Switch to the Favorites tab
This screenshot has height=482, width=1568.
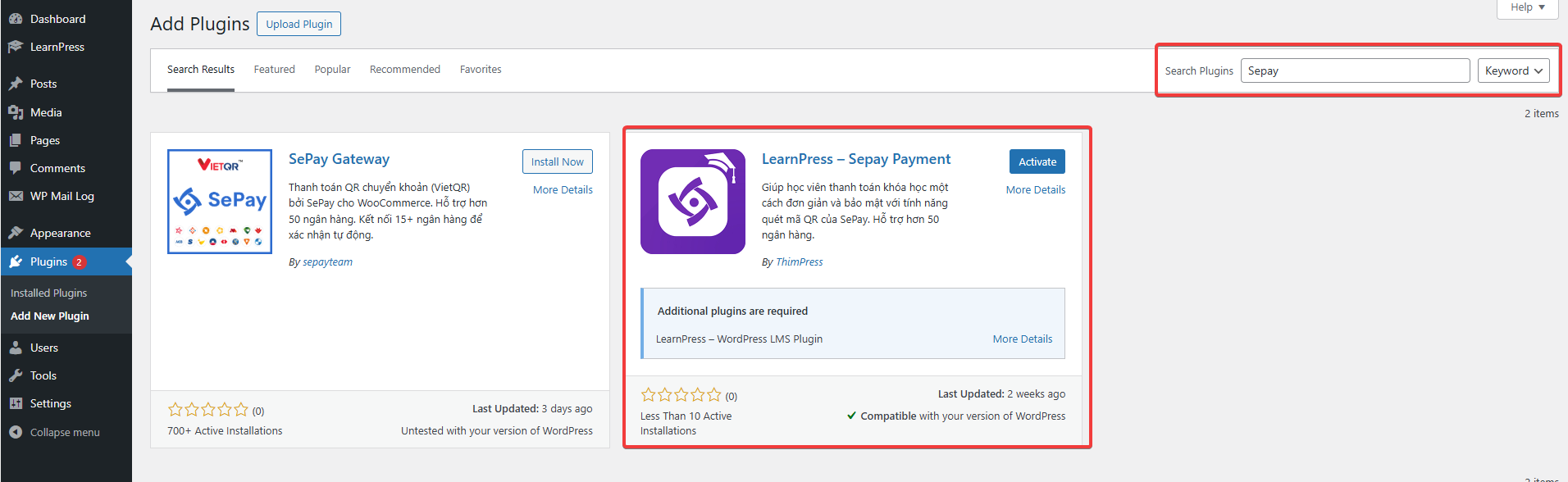481,70
